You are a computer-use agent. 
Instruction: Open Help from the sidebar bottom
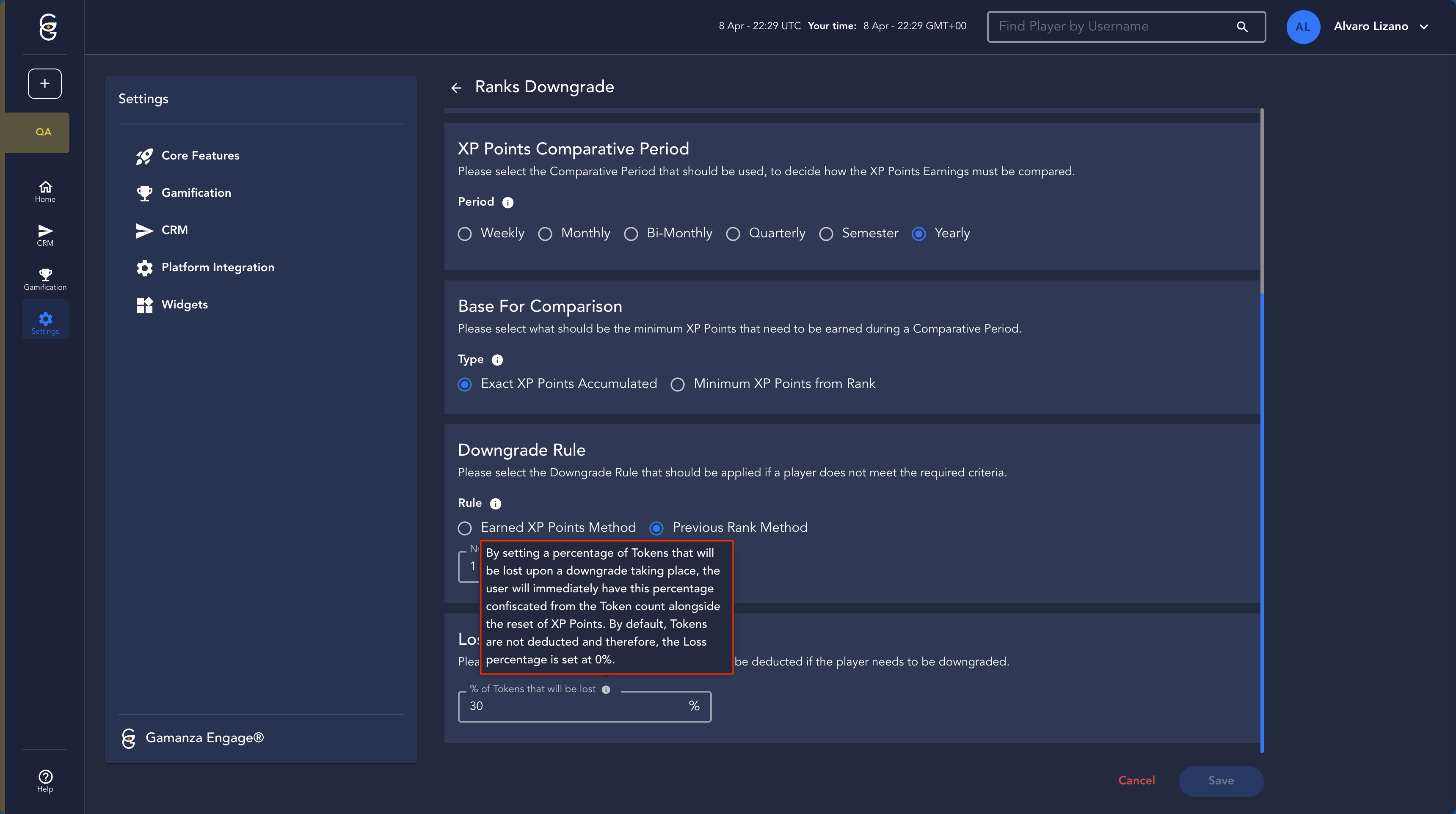45,781
